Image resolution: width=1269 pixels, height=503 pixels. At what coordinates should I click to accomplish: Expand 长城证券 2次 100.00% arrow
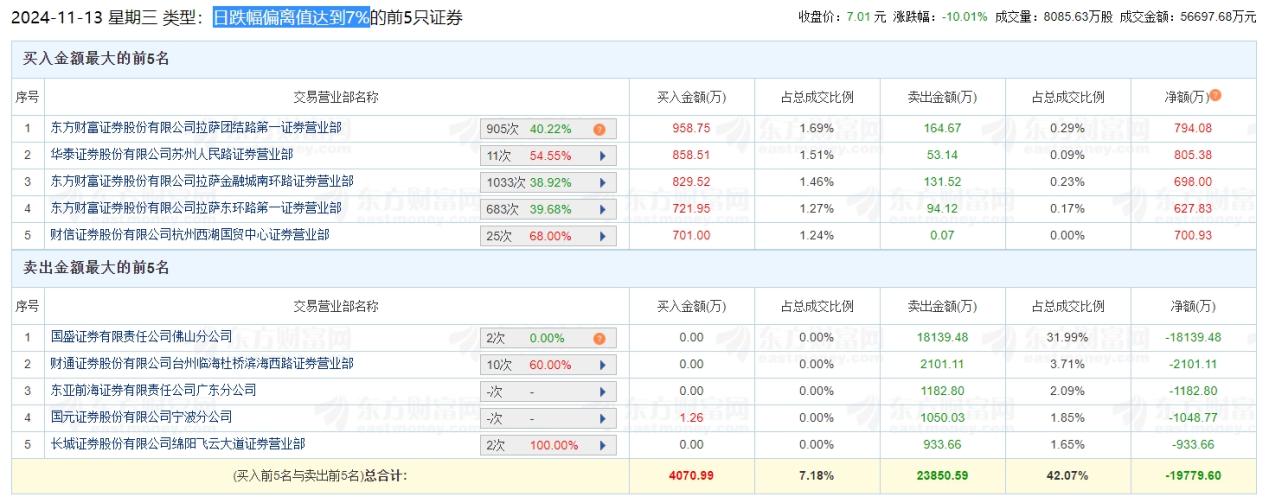[x=602, y=446]
